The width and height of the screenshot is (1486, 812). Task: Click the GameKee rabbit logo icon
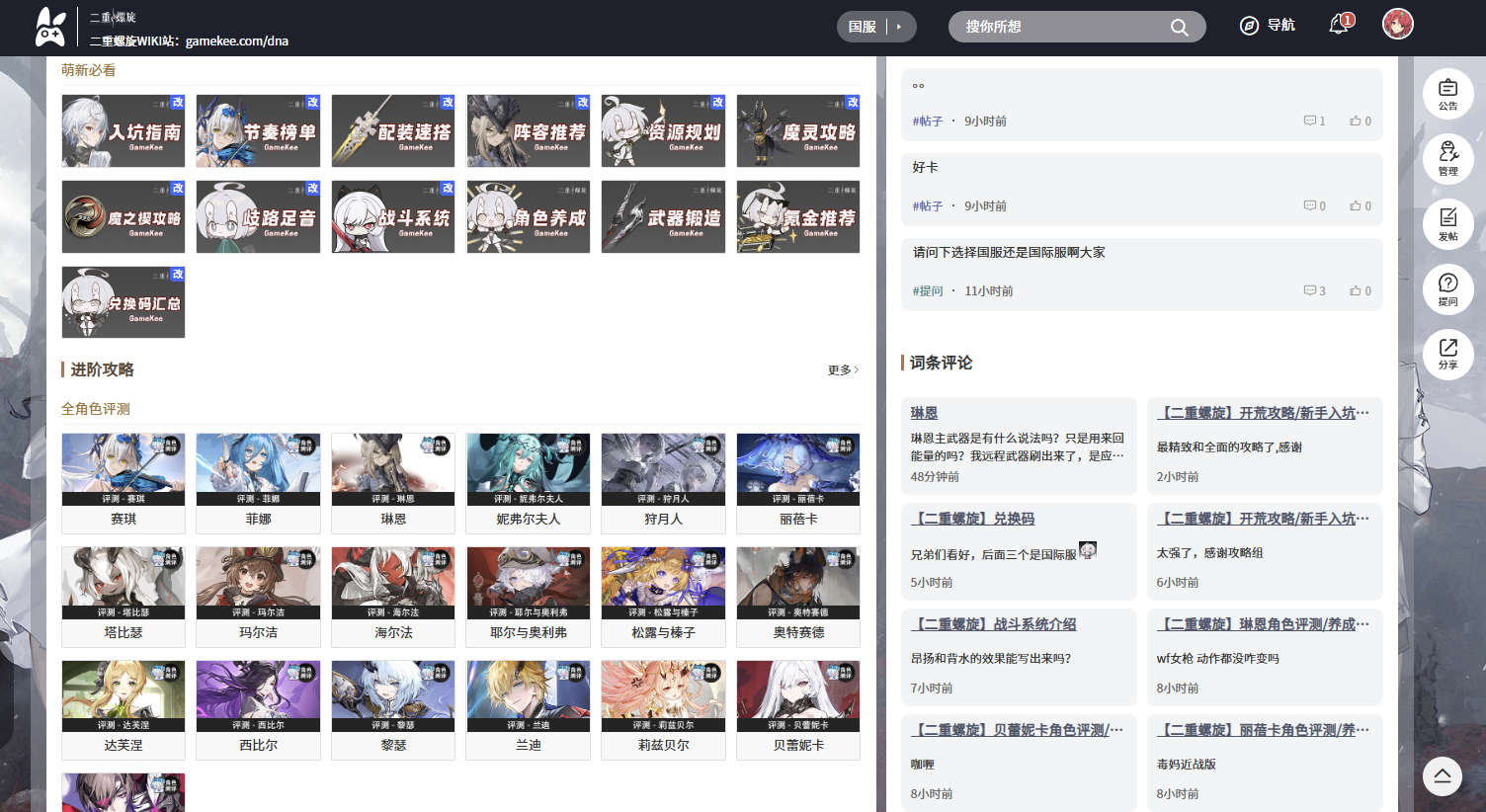click(50, 27)
